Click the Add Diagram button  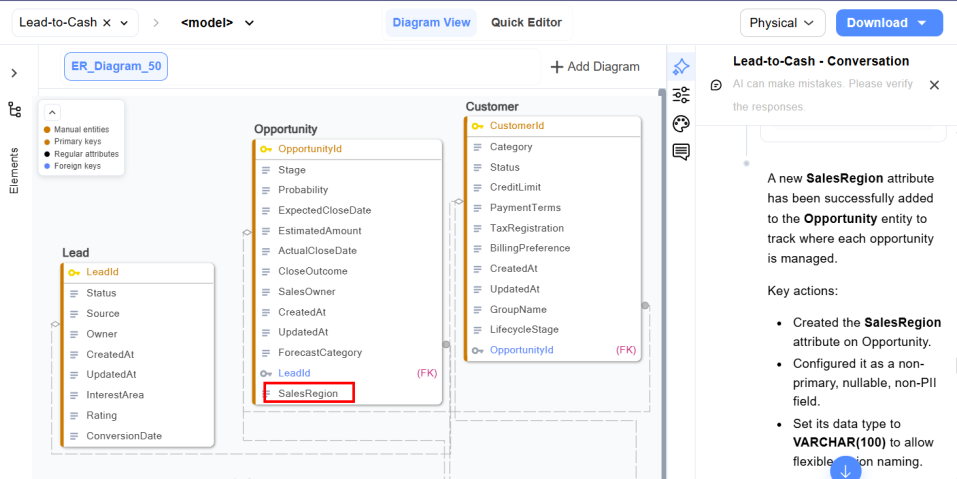point(595,67)
